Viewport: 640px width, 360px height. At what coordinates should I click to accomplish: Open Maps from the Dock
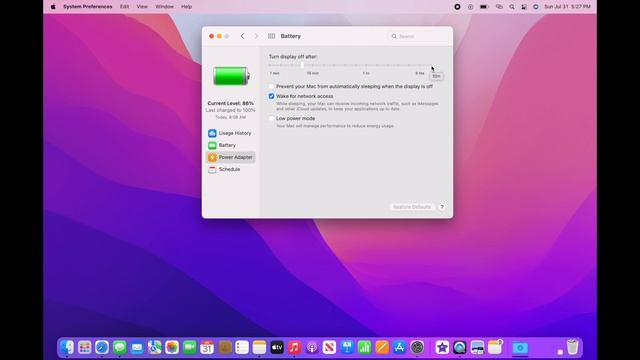point(155,347)
